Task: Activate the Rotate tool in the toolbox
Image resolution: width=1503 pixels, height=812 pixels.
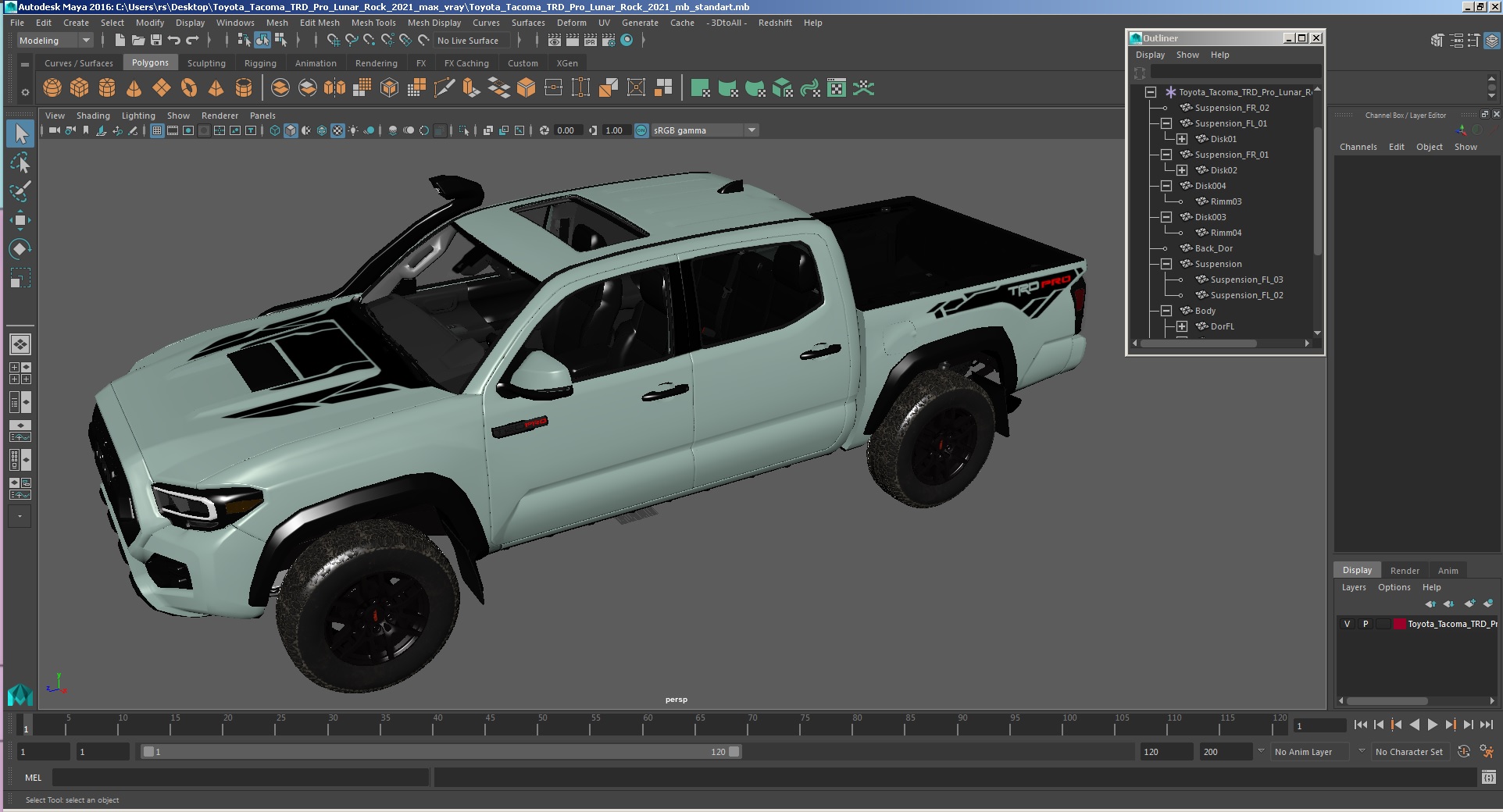Action: (20, 249)
